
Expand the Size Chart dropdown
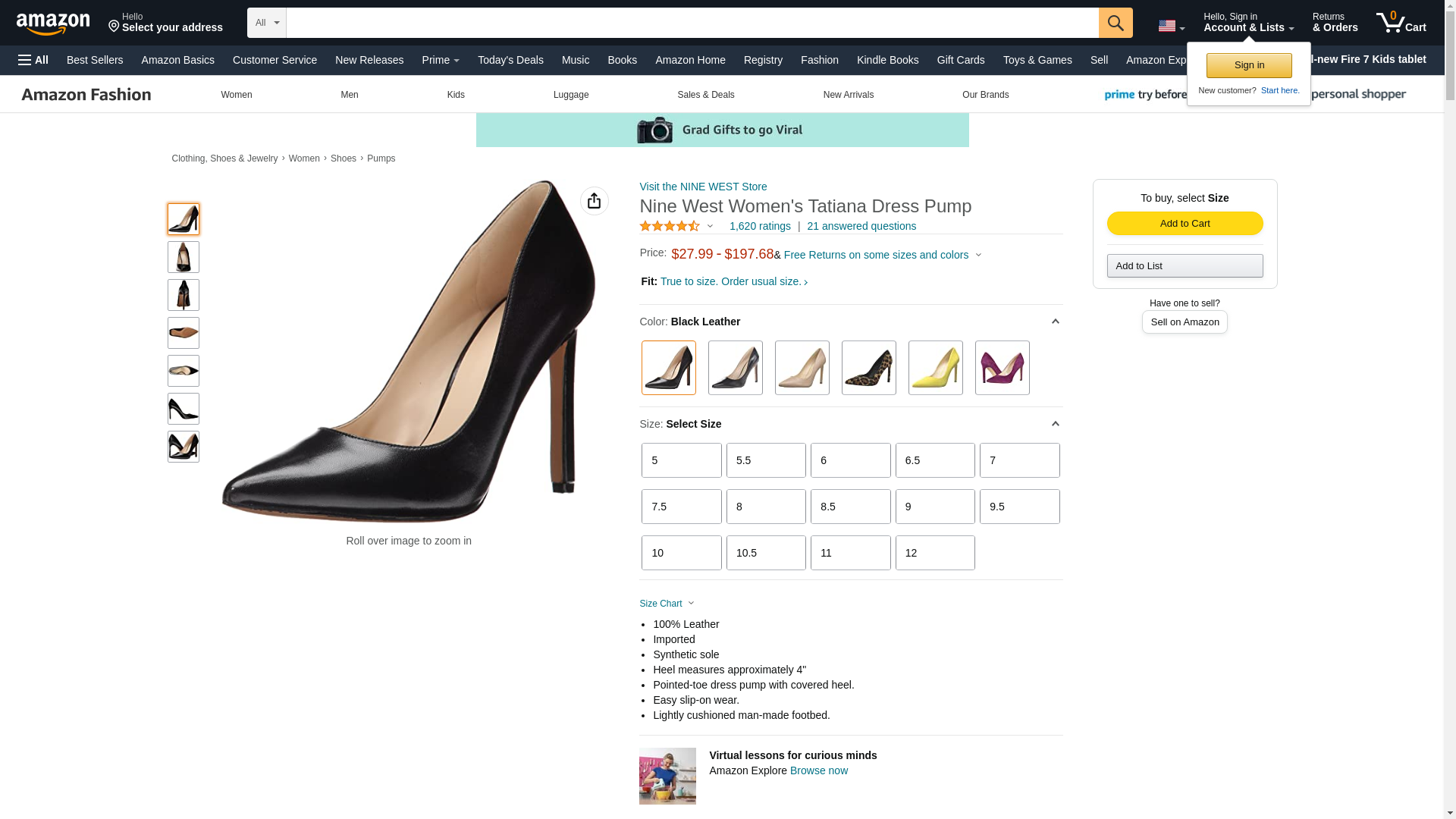(x=667, y=604)
